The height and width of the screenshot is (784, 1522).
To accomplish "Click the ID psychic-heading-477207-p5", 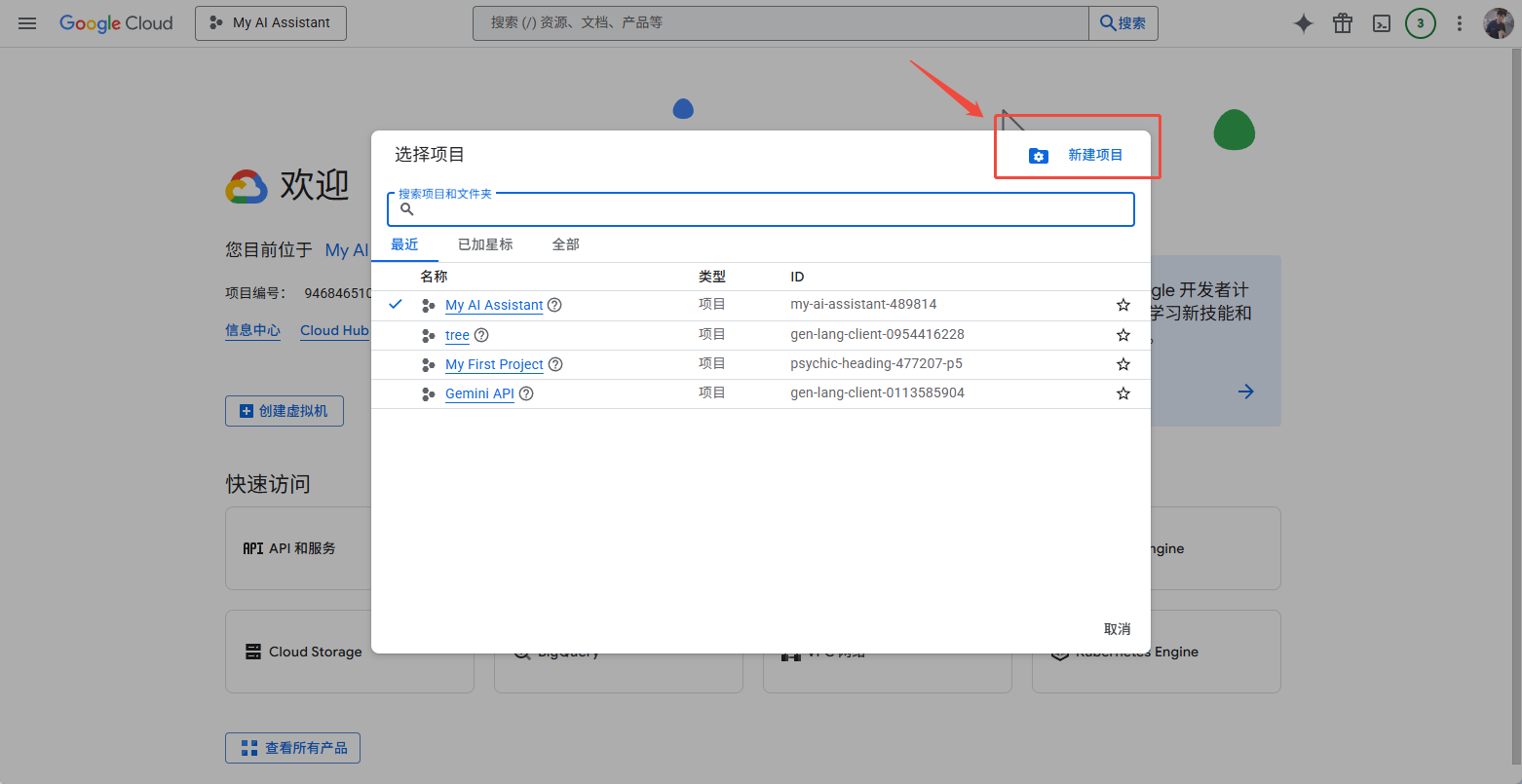I will click(x=876, y=363).
